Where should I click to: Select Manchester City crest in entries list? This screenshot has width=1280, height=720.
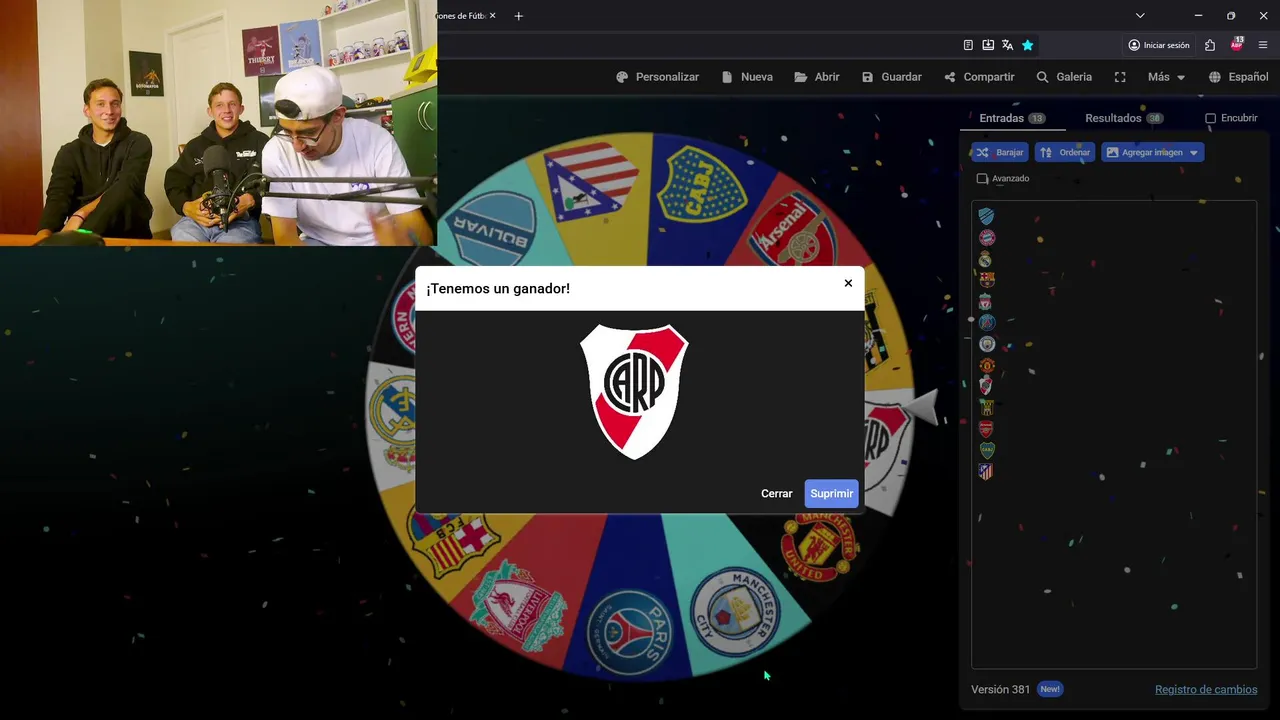(986, 344)
